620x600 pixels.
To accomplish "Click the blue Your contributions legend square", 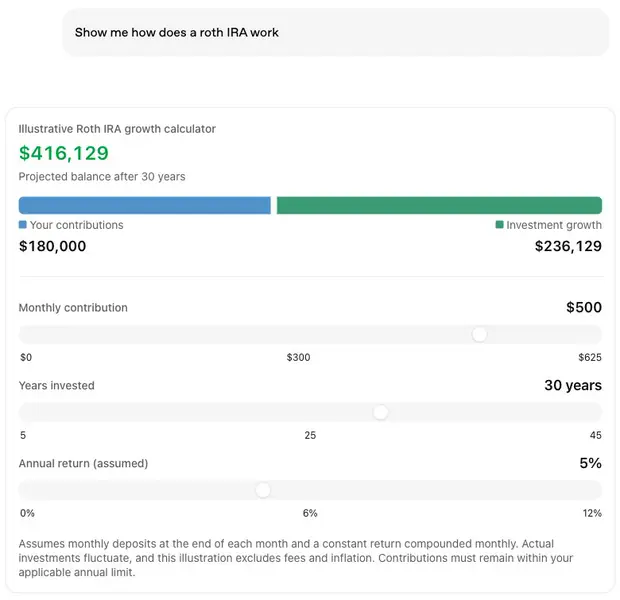I will click(23, 225).
